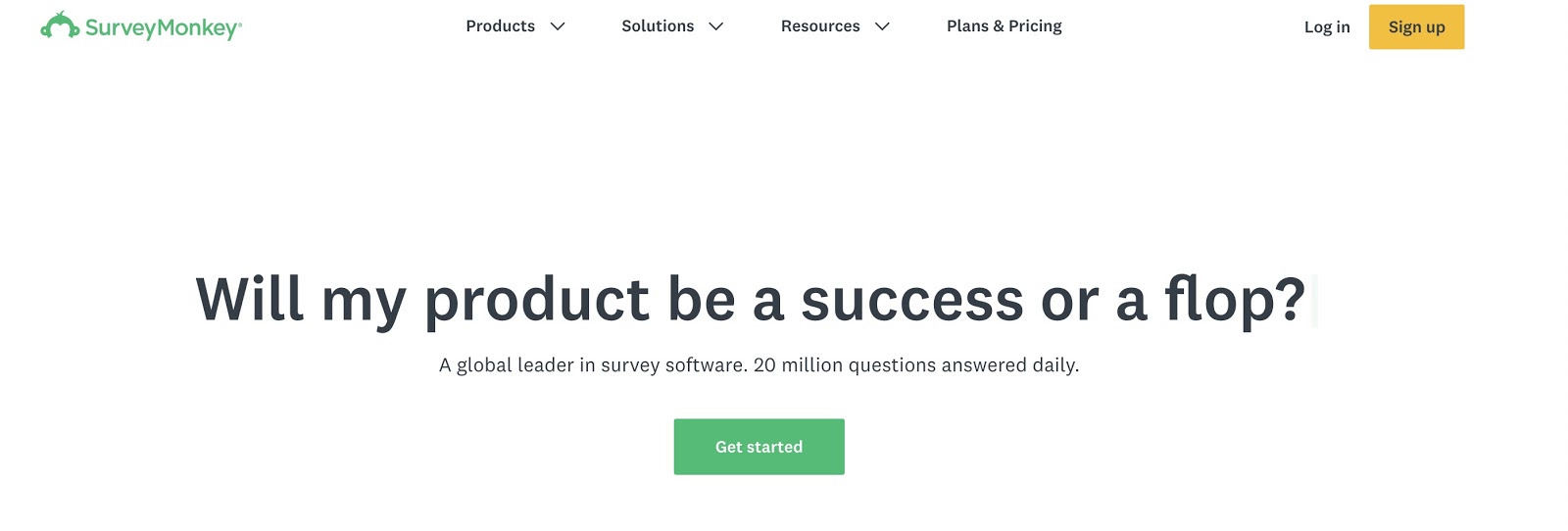Screen dimensions: 1568x531
Task: Click "answered daily" in the subheading
Action: [x=1008, y=365]
